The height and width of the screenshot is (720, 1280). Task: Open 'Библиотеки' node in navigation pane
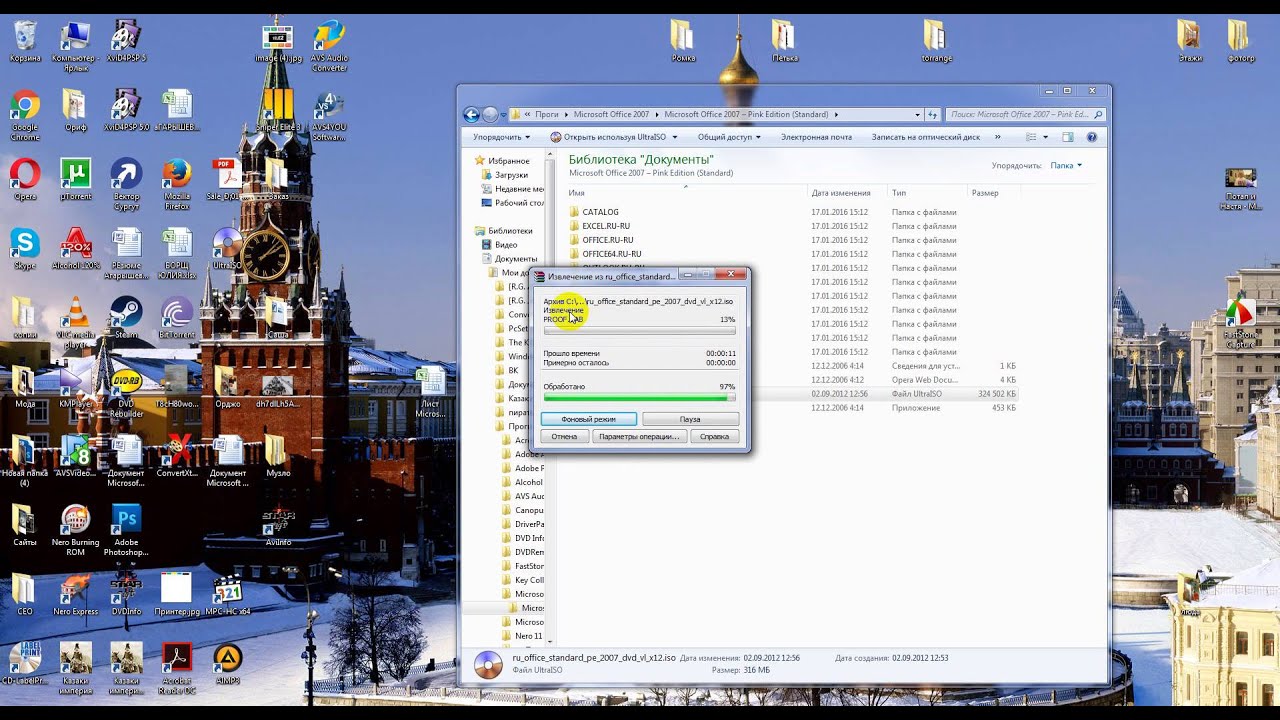(511, 231)
